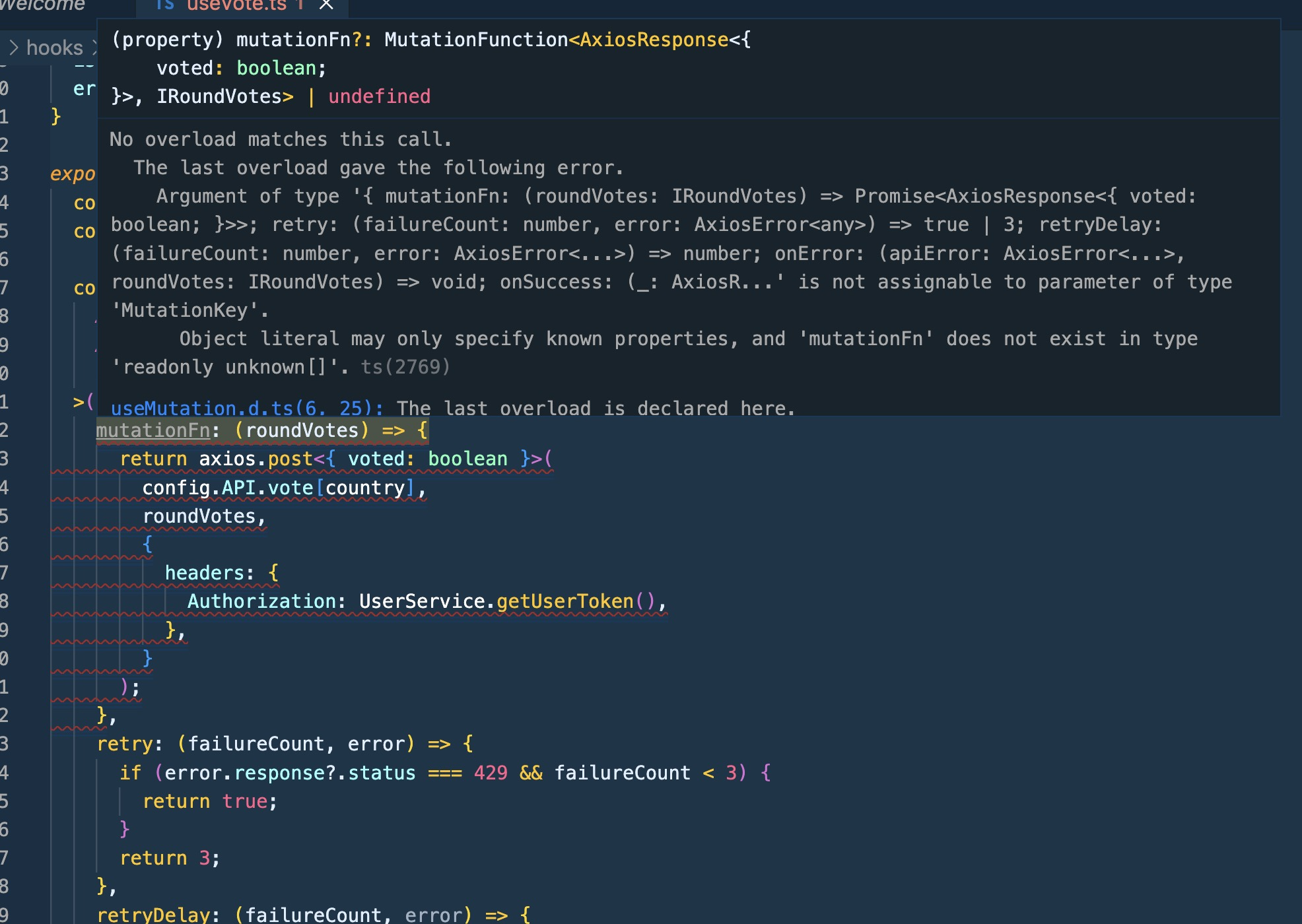The height and width of the screenshot is (924, 1302).
Task: Select the useVote.ts tab title
Action: coord(236,5)
